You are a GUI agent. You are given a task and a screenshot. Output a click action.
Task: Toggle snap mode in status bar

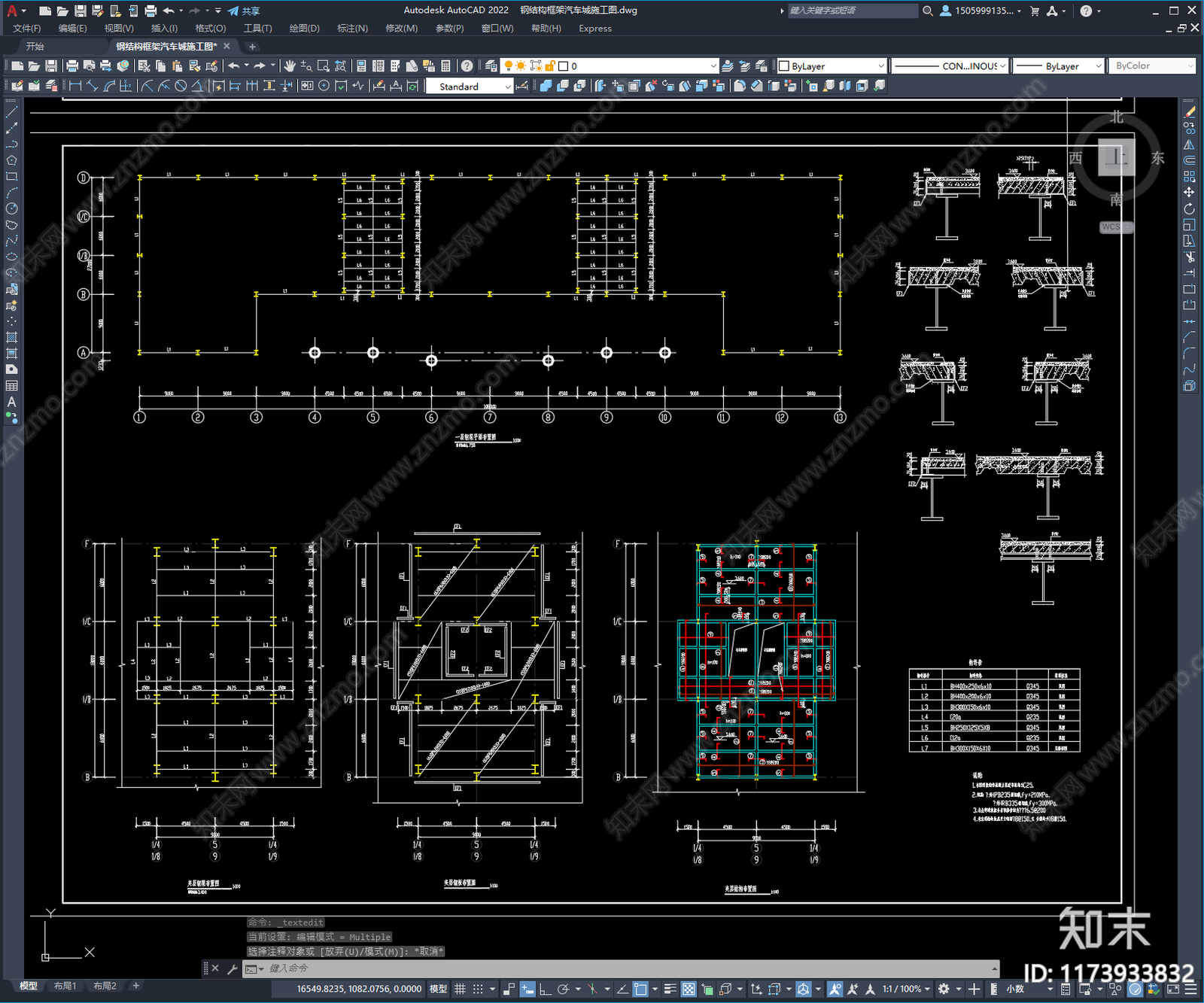[478, 989]
